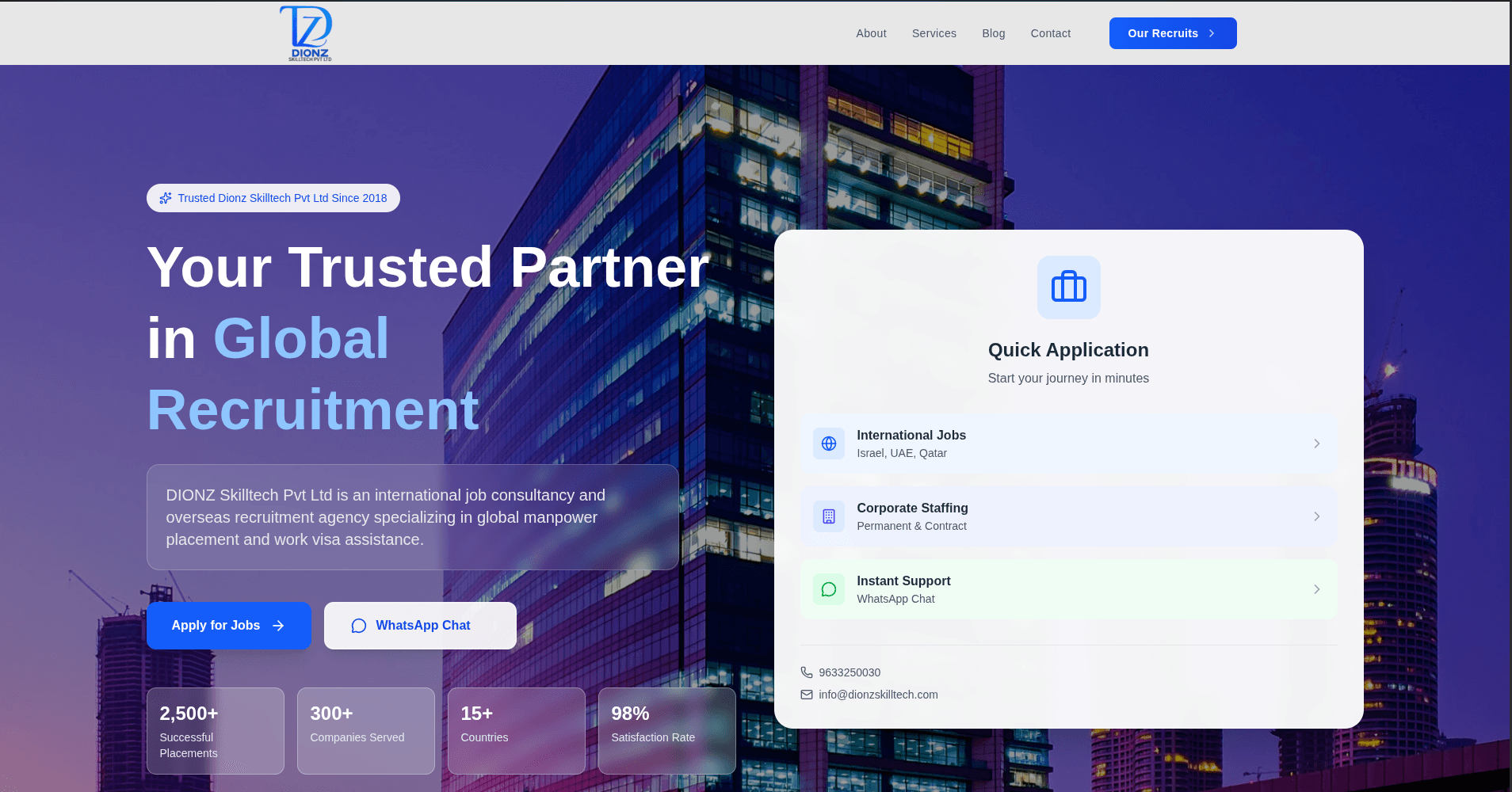Screen dimensions: 1512x792
Task: Email info@dionzskilltech.com
Action: (x=878, y=695)
